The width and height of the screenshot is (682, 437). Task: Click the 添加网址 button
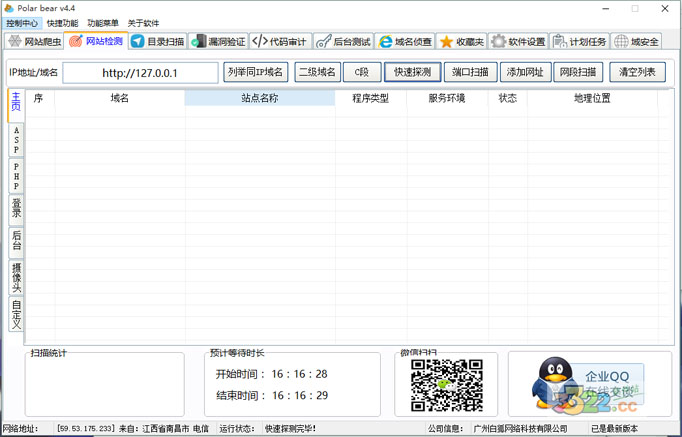pyautogui.click(x=525, y=72)
